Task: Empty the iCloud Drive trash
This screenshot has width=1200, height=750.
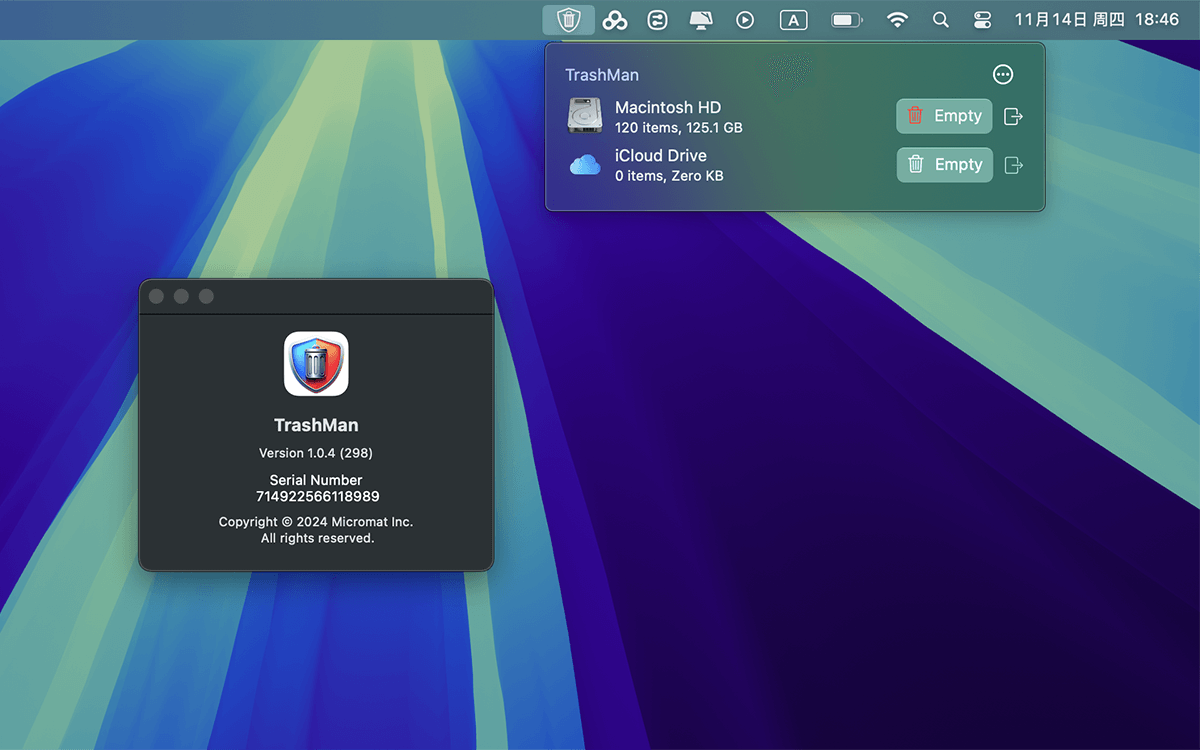Action: pos(944,165)
